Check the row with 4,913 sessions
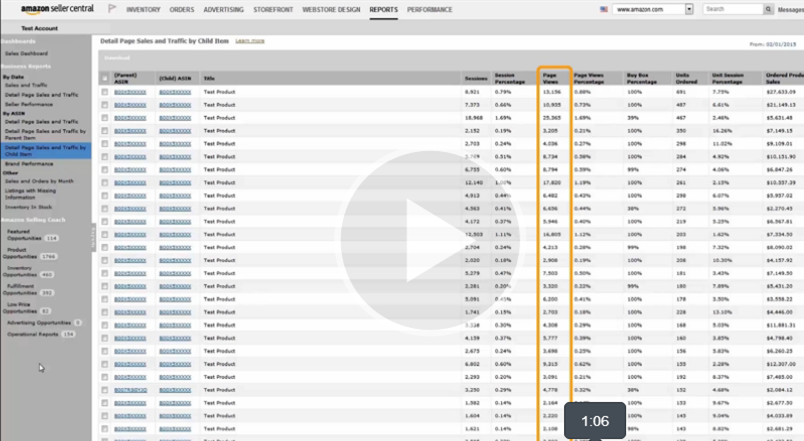 (x=105, y=195)
